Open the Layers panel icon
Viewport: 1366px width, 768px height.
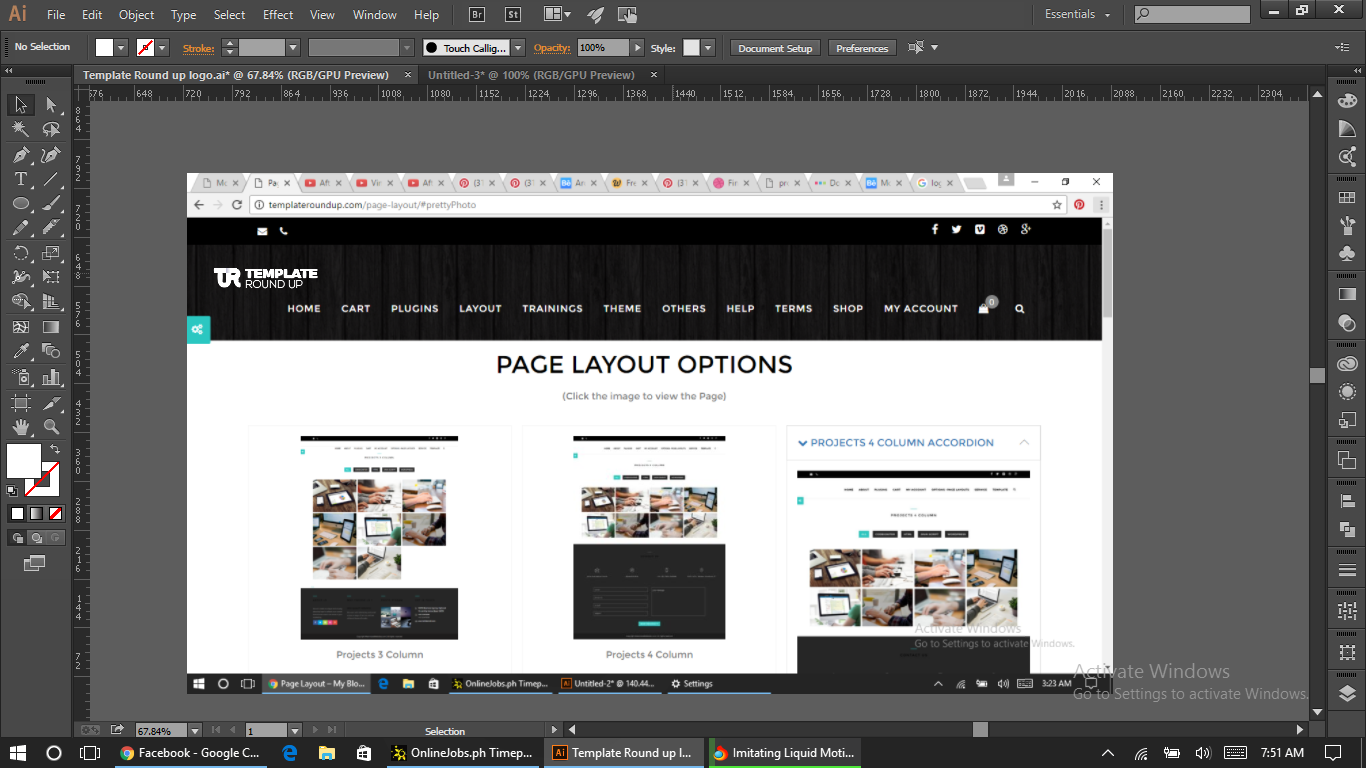click(1347, 693)
